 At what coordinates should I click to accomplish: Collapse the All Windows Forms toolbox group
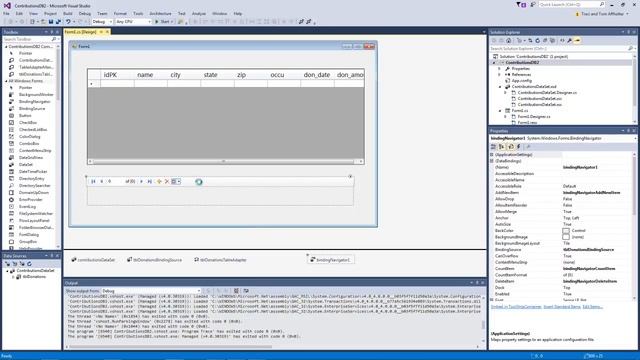[x=6, y=81]
